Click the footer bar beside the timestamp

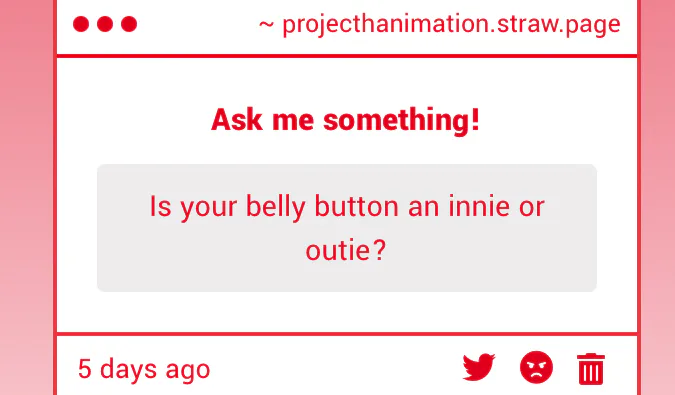336,368
